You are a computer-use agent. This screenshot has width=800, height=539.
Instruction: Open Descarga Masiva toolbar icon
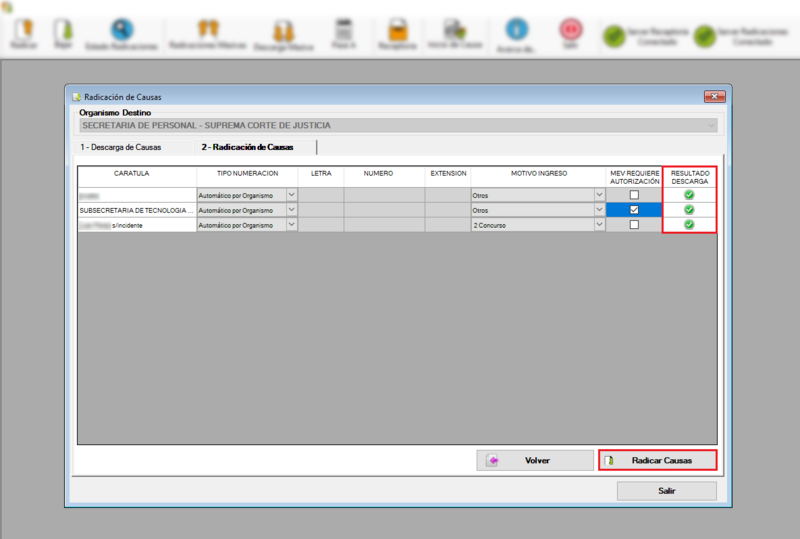coord(283,31)
